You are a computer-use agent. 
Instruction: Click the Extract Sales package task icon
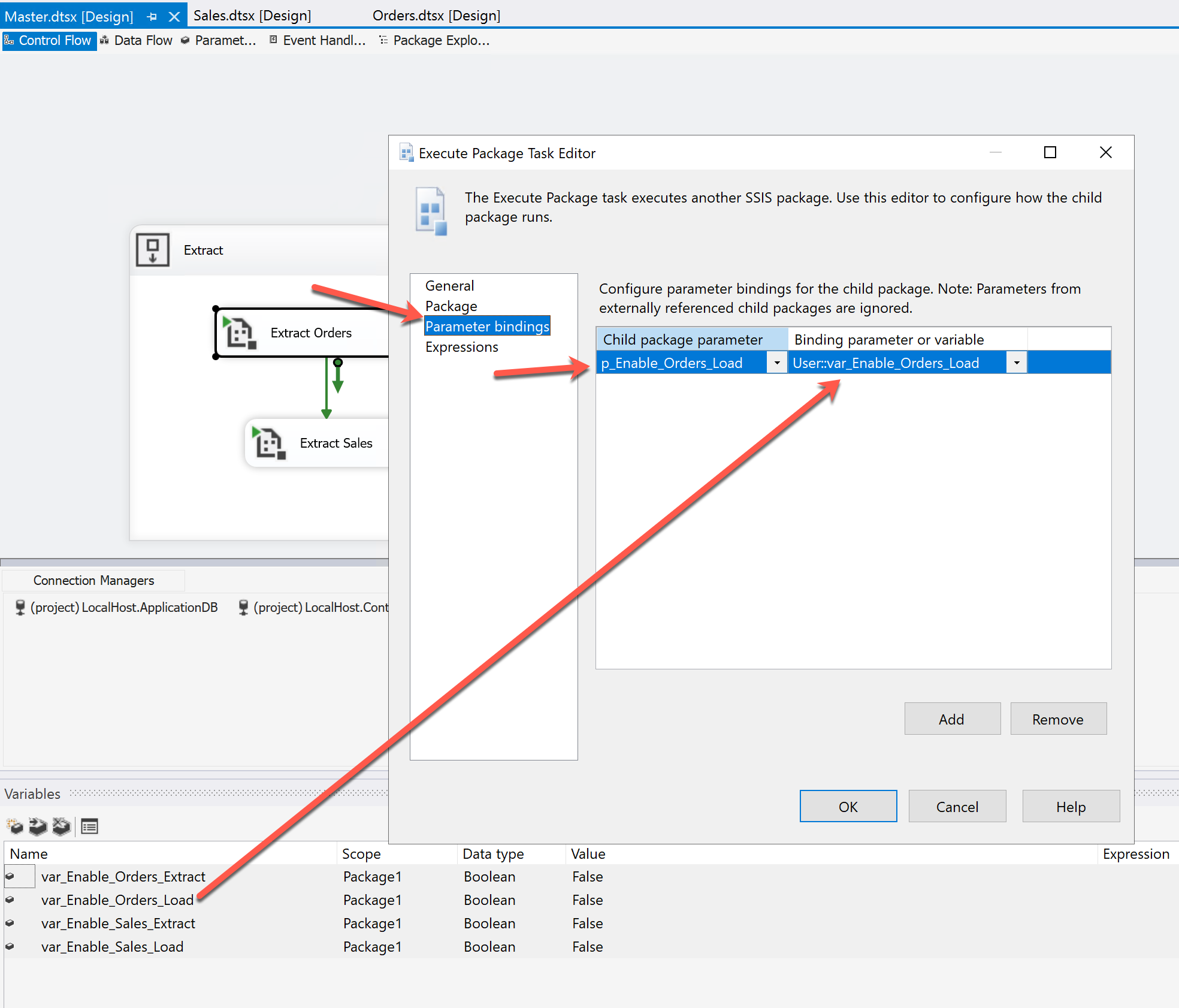tap(268, 443)
